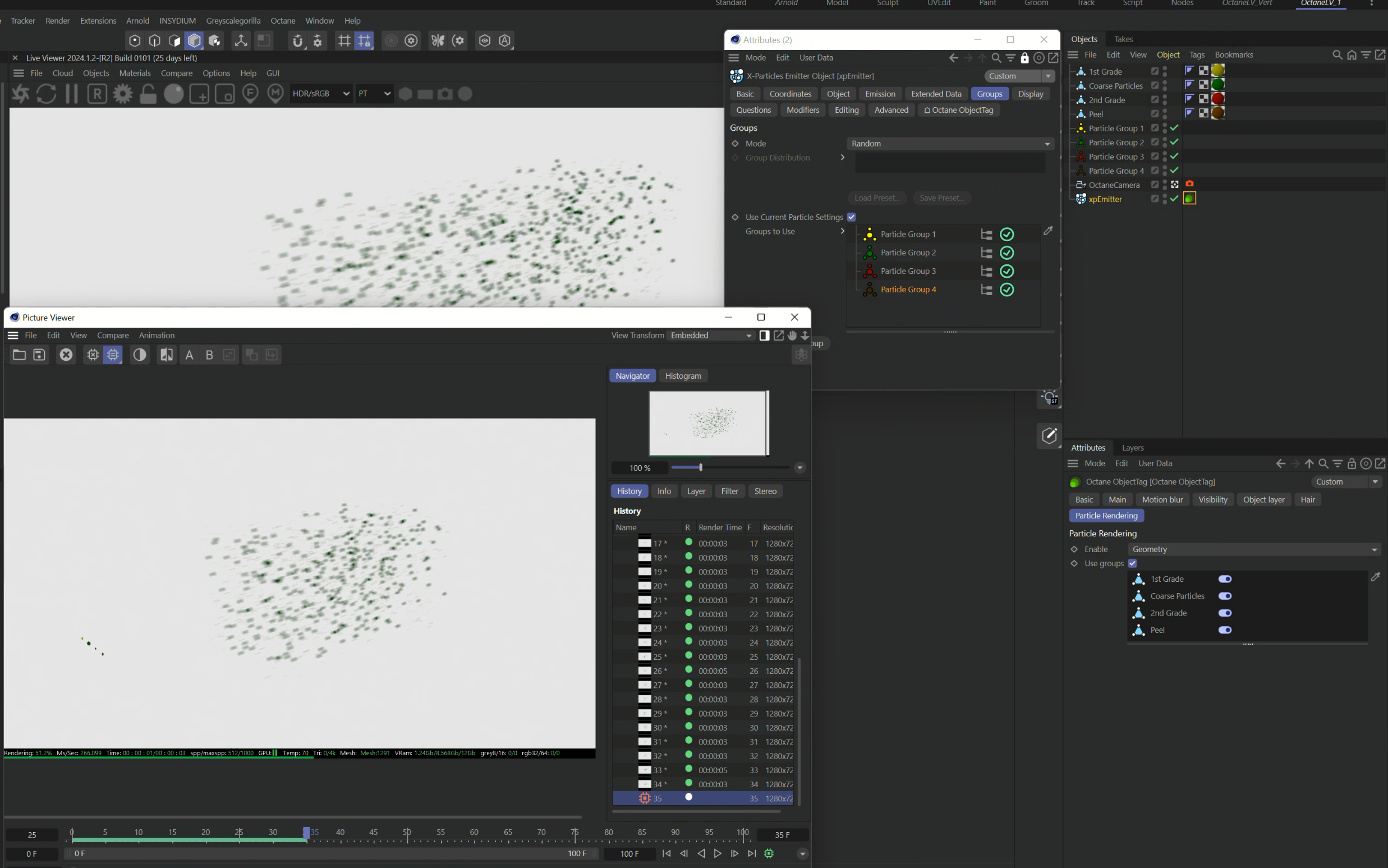Viewport: 1388px width, 868px height.
Task: Click the save image icon in Picture Viewer
Action: coord(39,355)
